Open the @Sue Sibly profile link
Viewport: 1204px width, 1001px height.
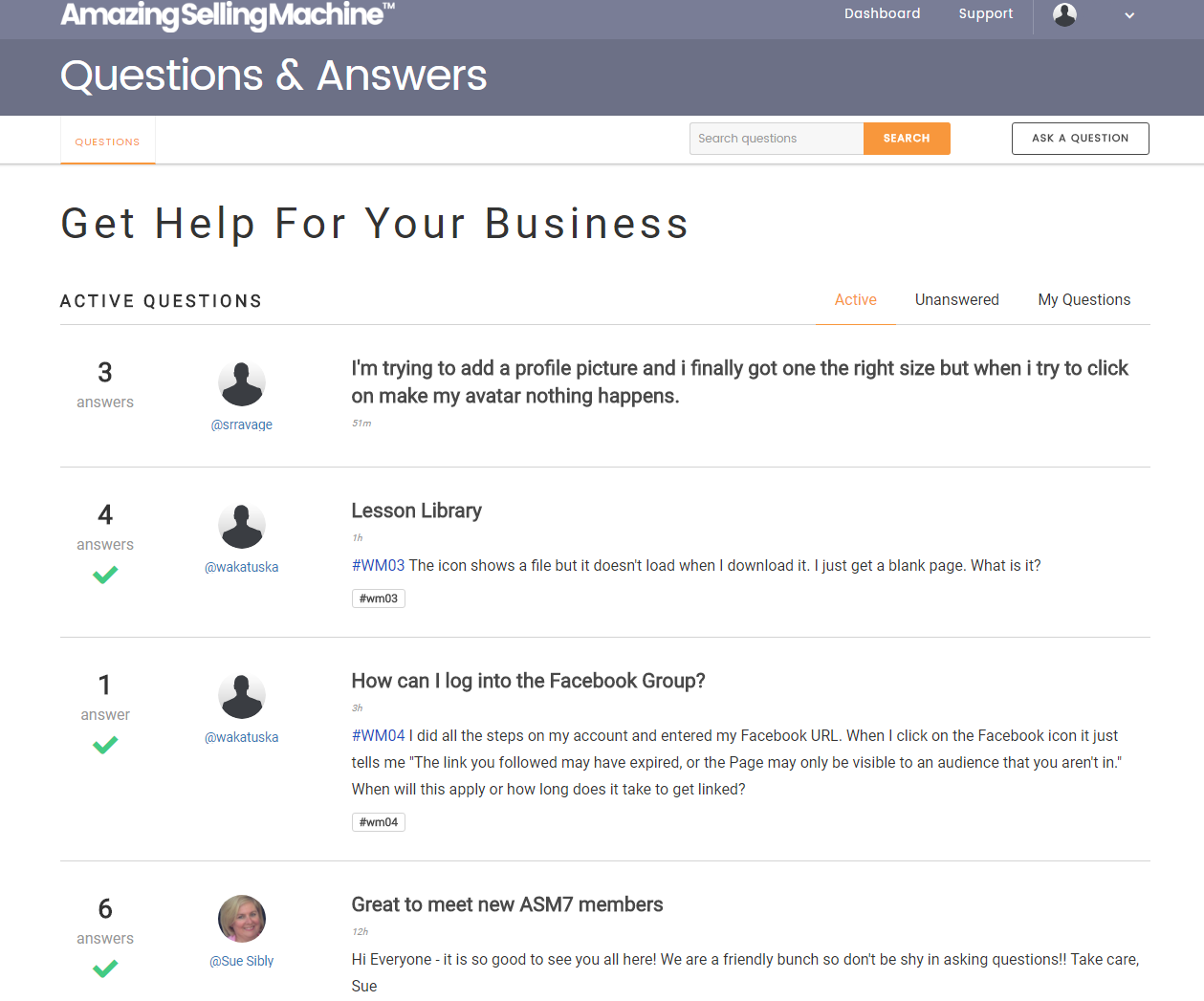tap(242, 961)
